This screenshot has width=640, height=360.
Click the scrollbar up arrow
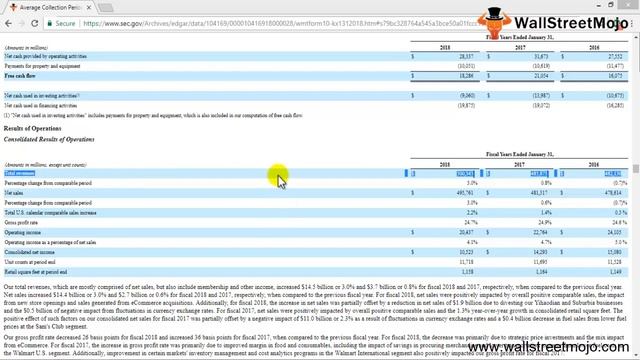pos(636,37)
